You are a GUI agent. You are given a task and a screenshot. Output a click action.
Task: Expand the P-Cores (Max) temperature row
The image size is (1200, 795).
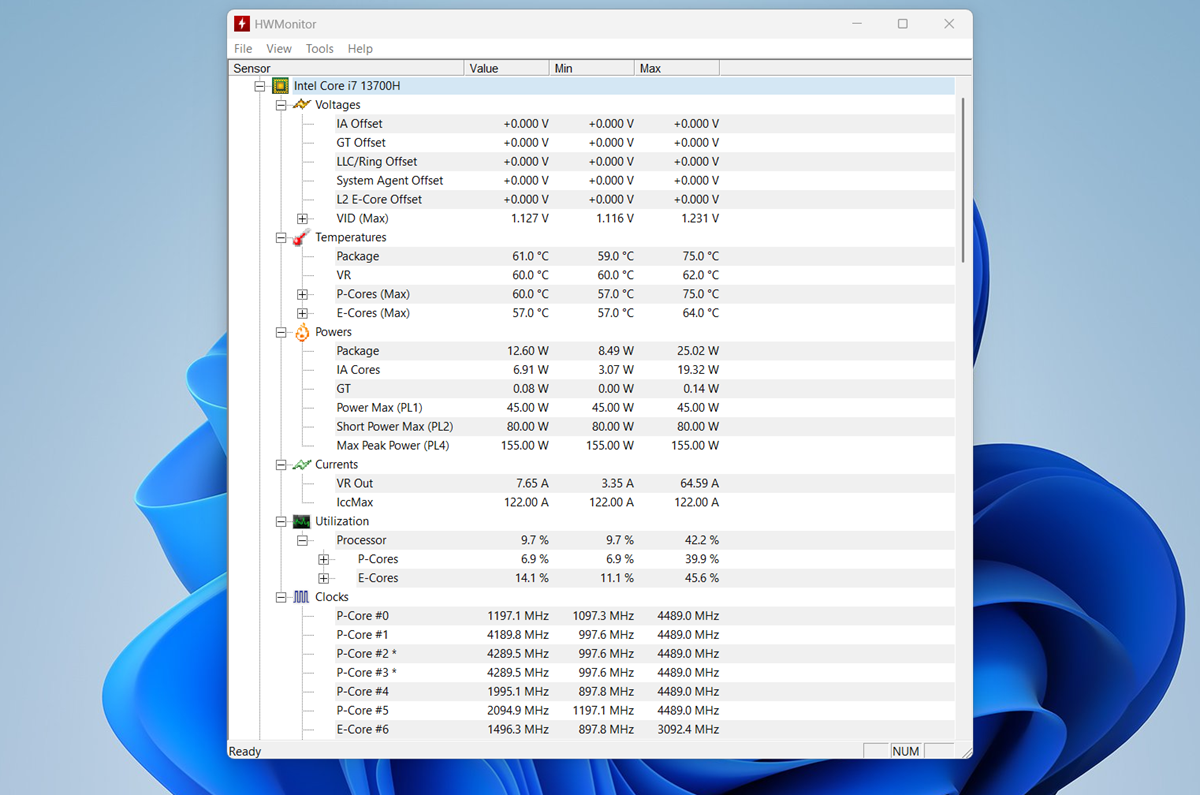click(302, 295)
